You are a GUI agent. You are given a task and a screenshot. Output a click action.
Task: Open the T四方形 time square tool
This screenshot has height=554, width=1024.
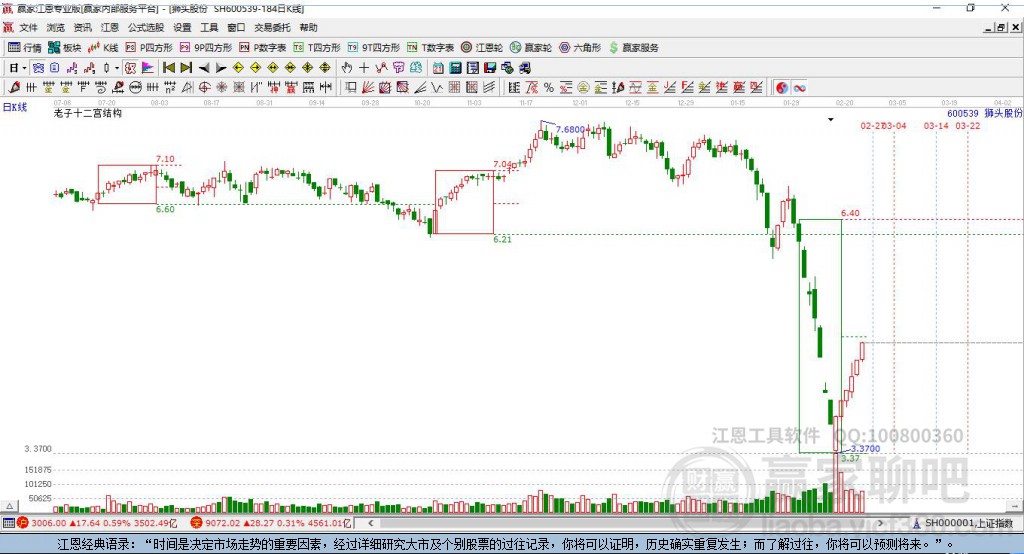[x=317, y=48]
